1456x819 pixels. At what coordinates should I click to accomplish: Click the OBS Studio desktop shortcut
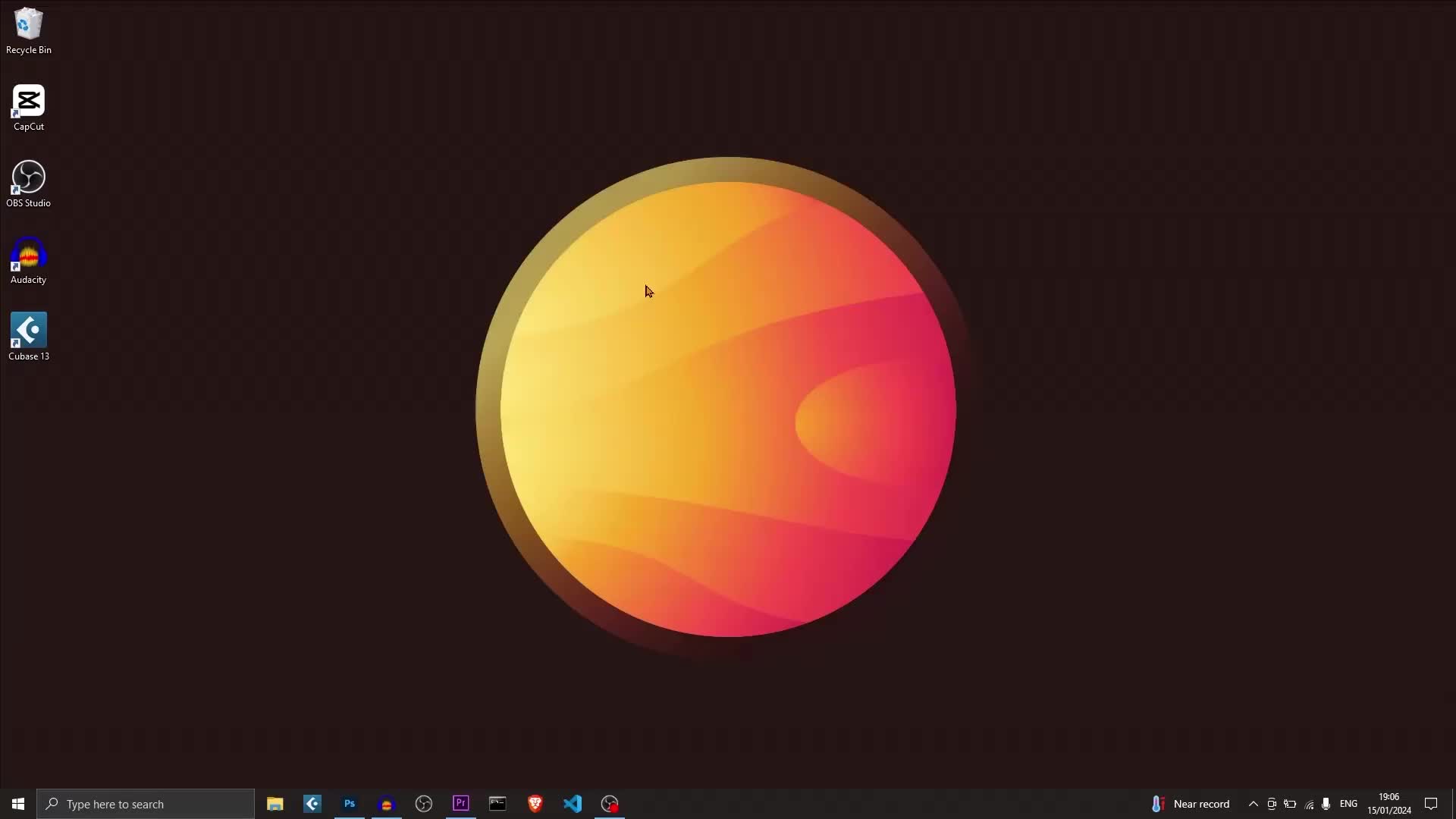point(28,184)
